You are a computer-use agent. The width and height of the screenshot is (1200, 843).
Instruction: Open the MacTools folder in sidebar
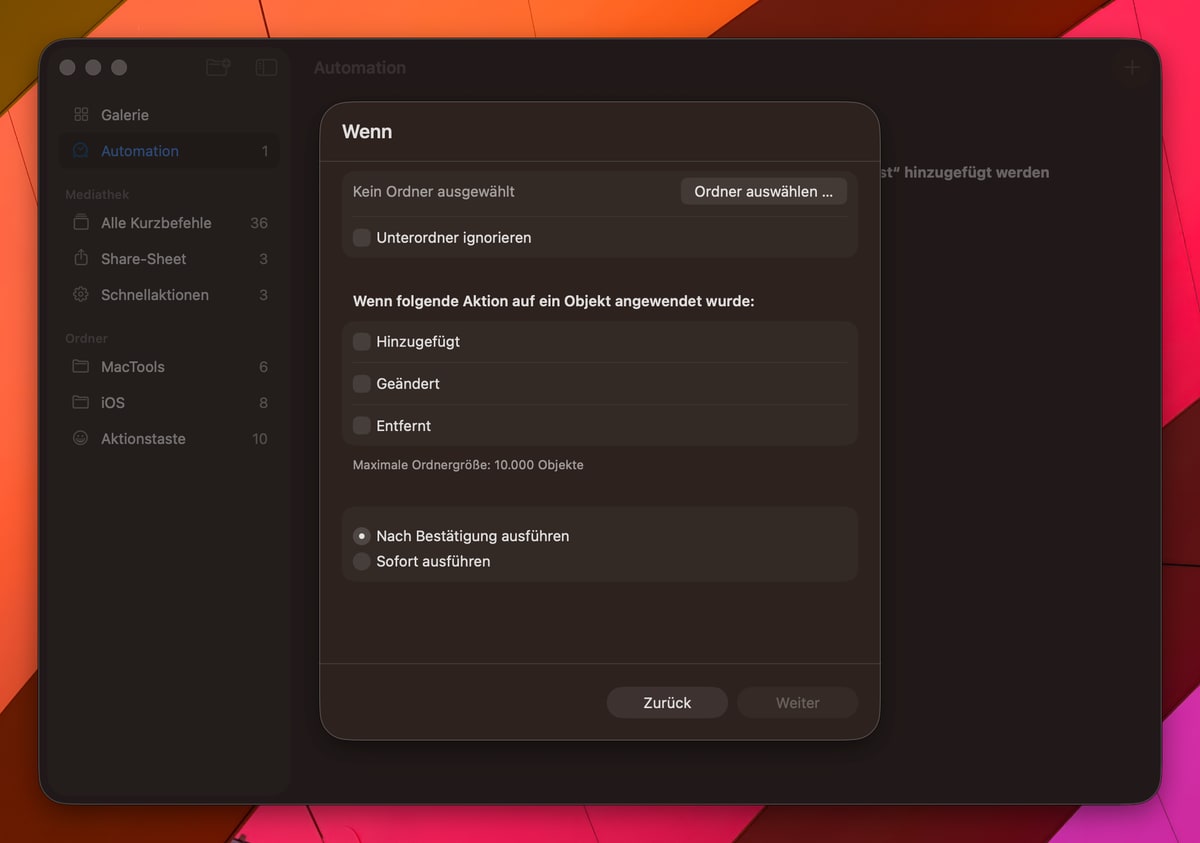click(132, 367)
